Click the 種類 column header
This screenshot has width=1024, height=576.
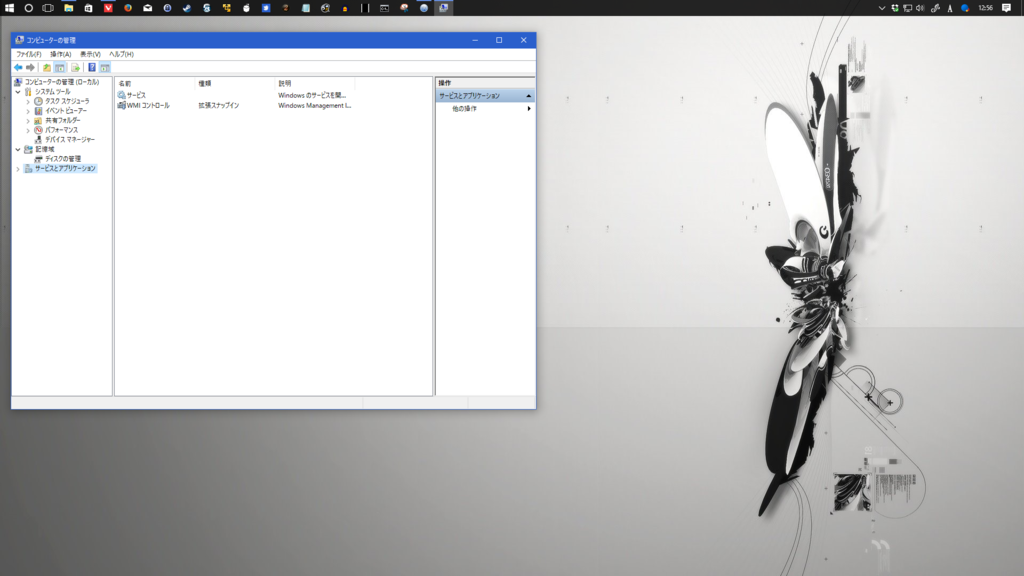pyautogui.click(x=234, y=84)
